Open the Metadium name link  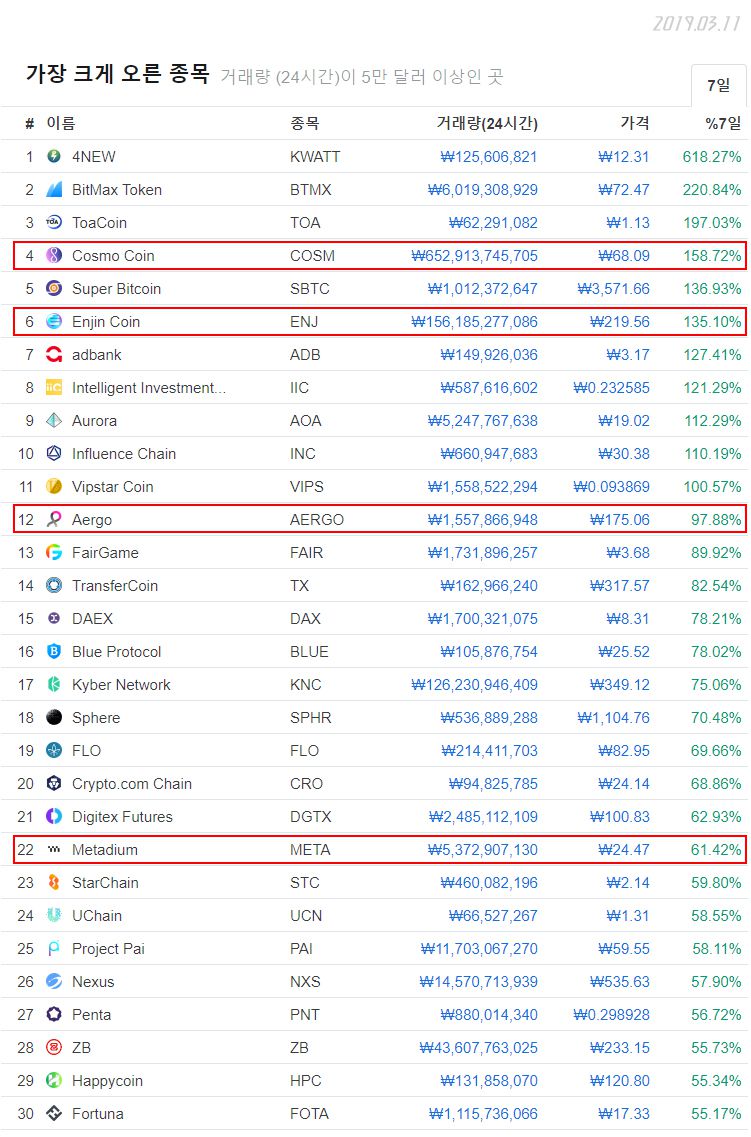[104, 850]
